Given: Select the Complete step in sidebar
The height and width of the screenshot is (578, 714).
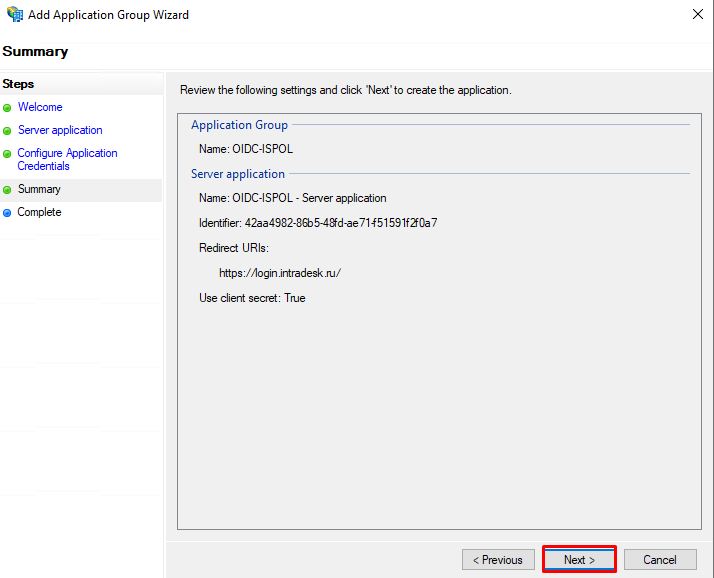Looking at the screenshot, I should pos(39,212).
